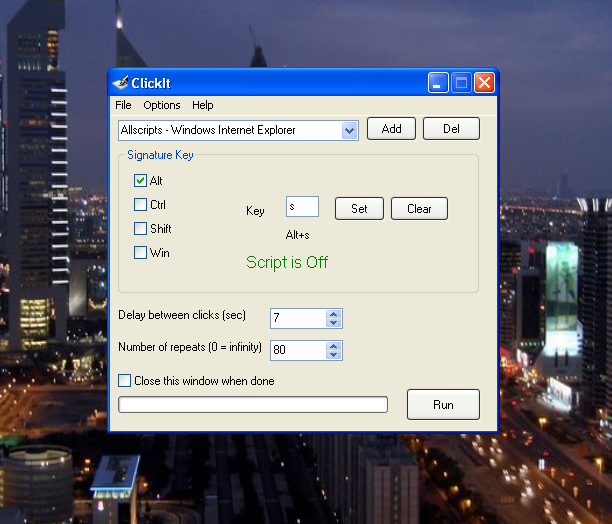This screenshot has width=612, height=524.
Task: Click the empty progress bar
Action: (x=253, y=405)
